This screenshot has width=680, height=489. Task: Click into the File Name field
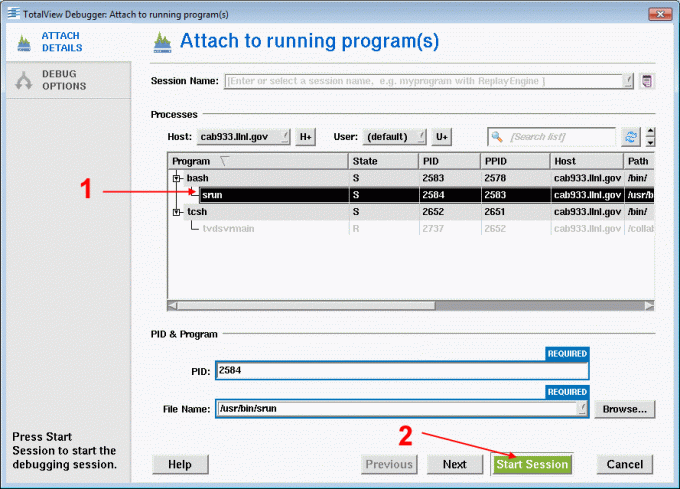(397, 408)
